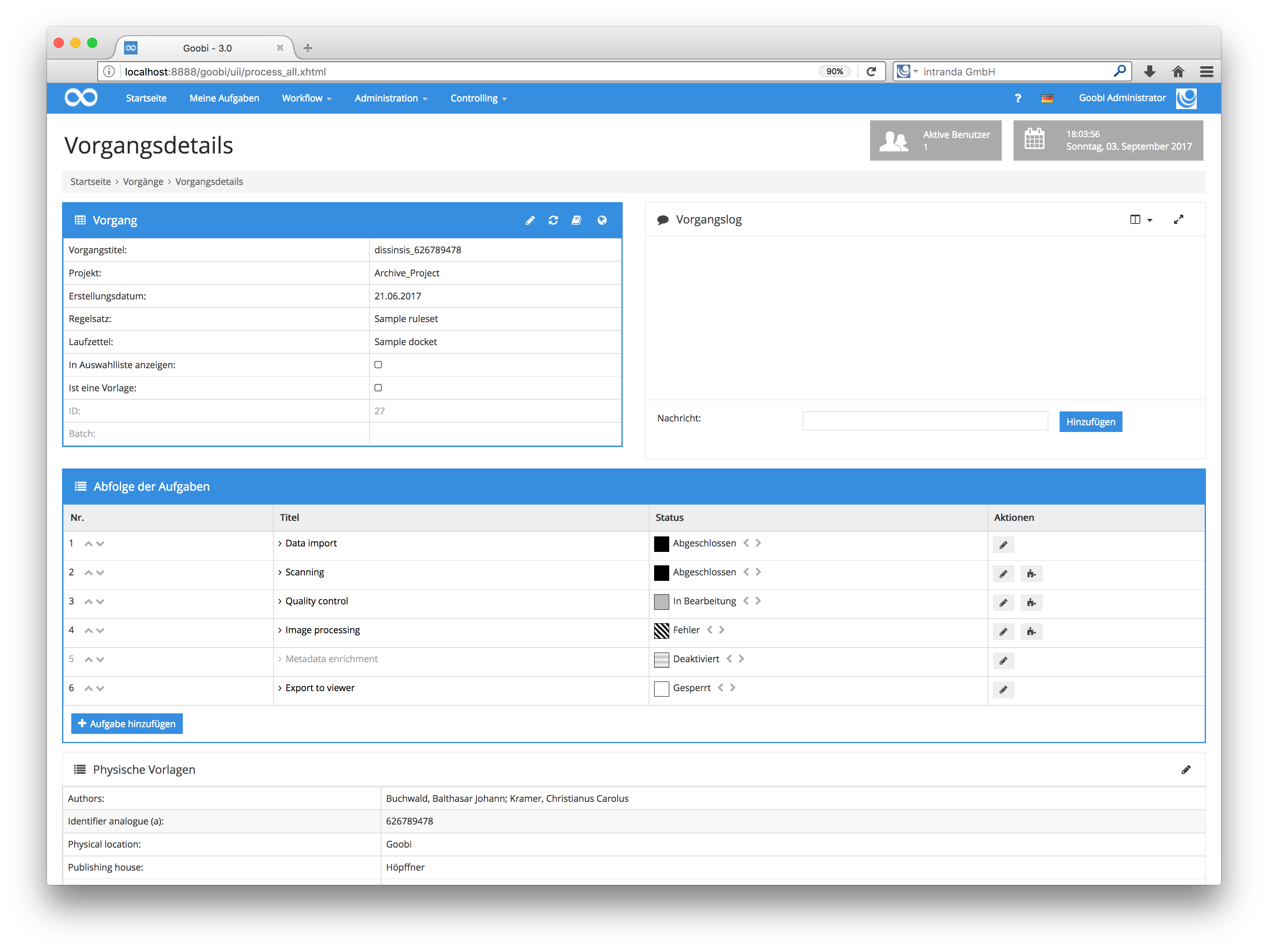Move Scanning task up
This screenshot has width=1268, height=952.
click(88, 572)
